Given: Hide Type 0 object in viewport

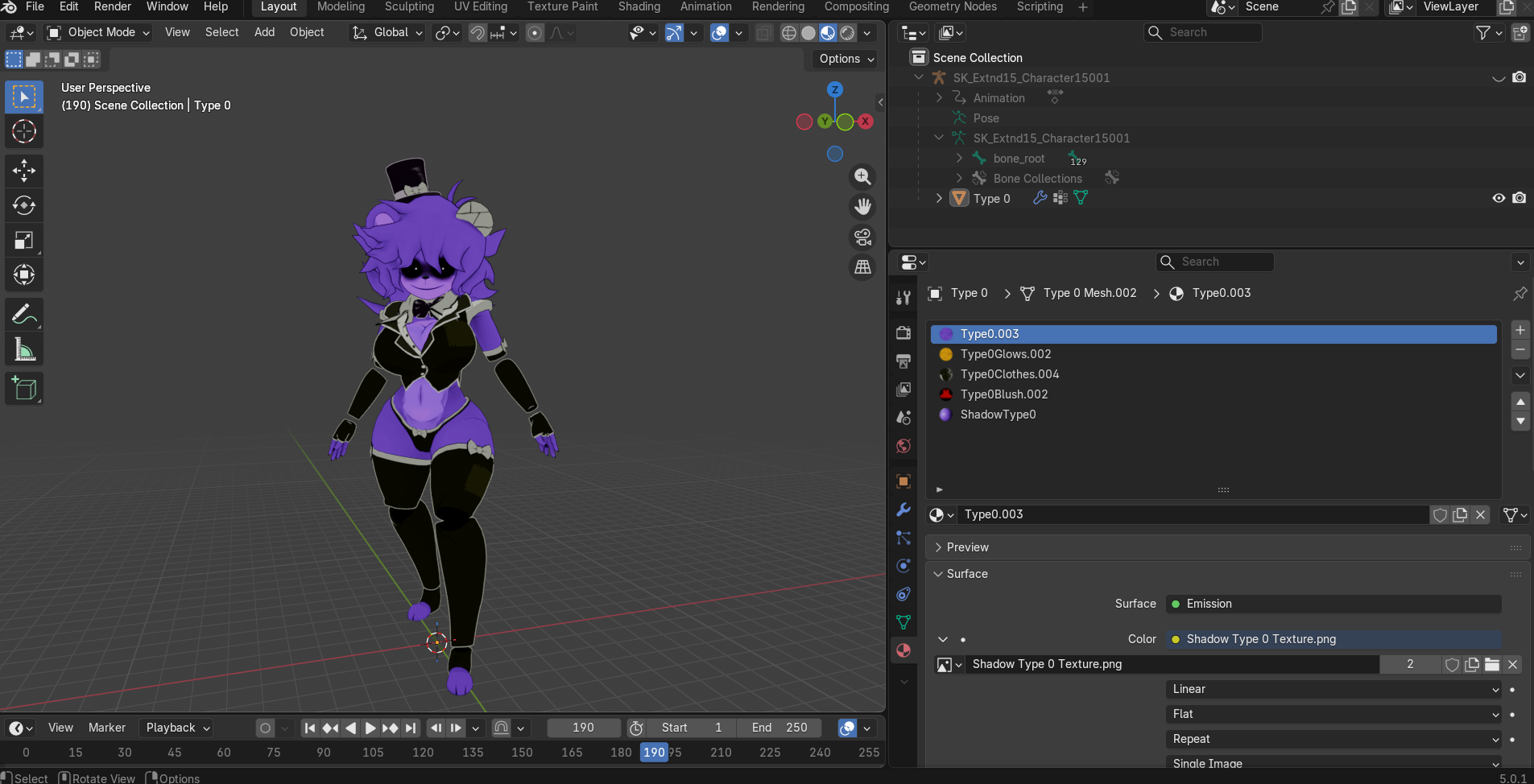Looking at the screenshot, I should pos(1499,198).
